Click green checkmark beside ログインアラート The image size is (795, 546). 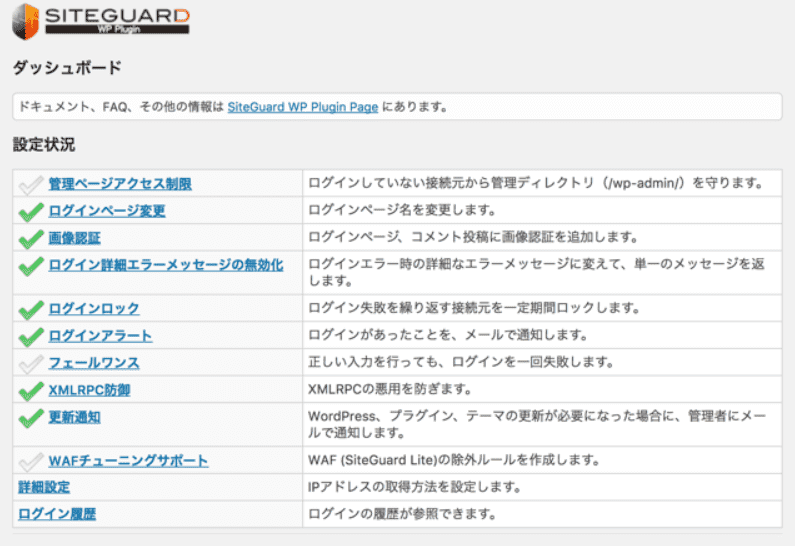point(31,335)
